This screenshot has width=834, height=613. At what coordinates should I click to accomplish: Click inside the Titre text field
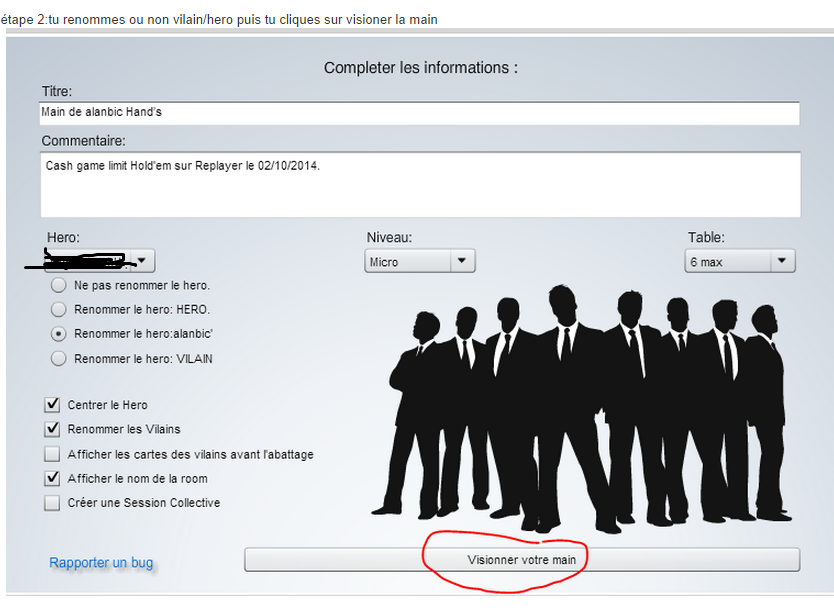point(420,113)
